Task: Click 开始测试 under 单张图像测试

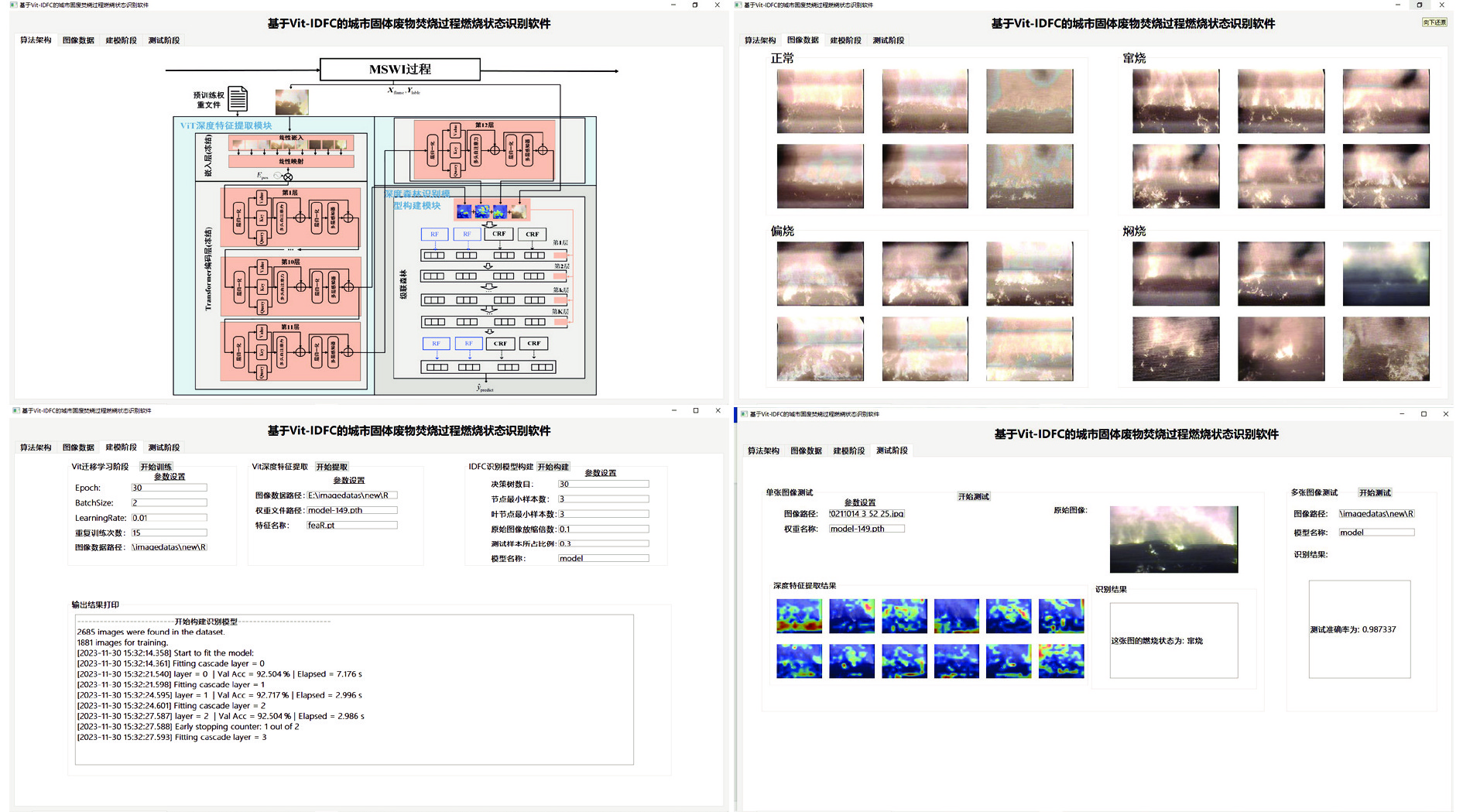Action: click(974, 496)
